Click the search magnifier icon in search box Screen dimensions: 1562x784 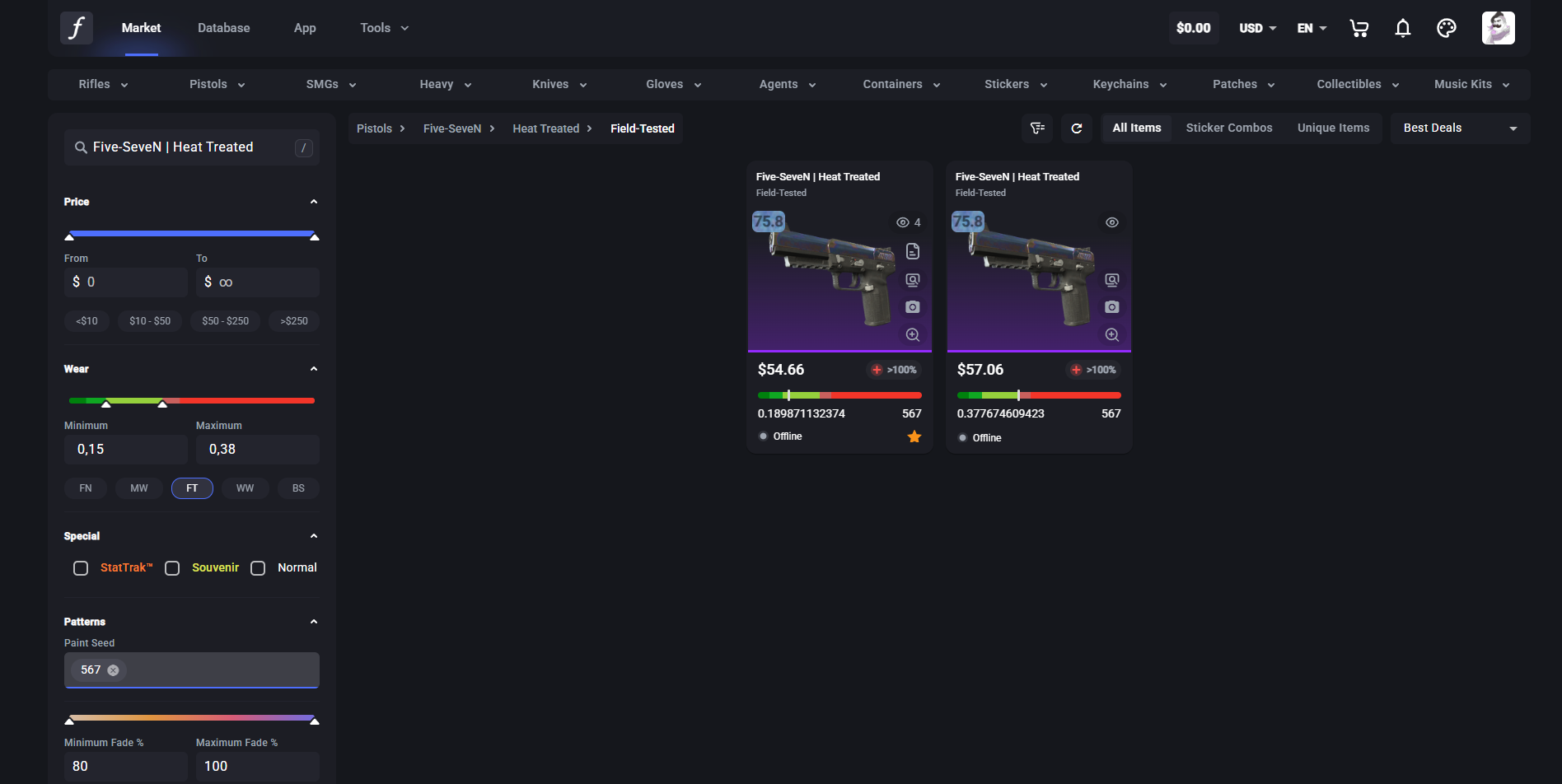pos(81,147)
